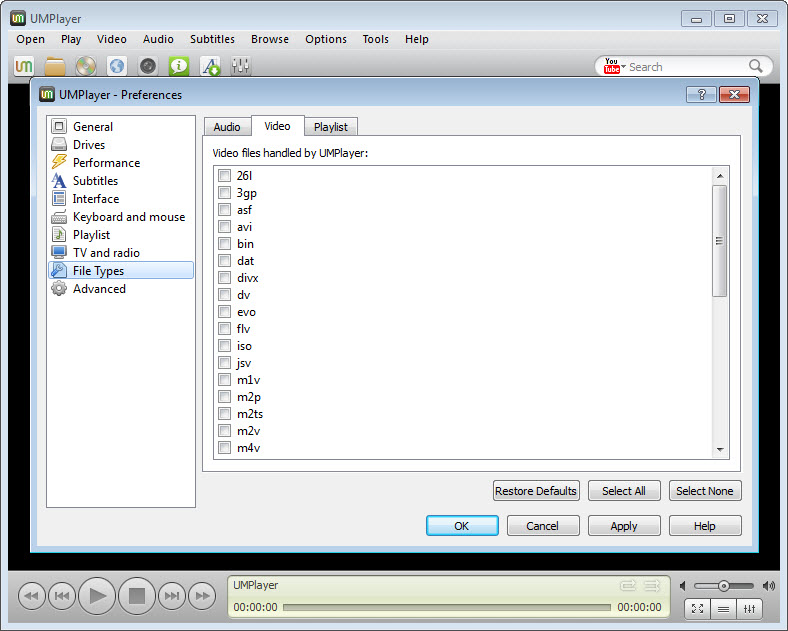Switch to the Audio tab
This screenshot has height=631, width=788.
click(227, 127)
